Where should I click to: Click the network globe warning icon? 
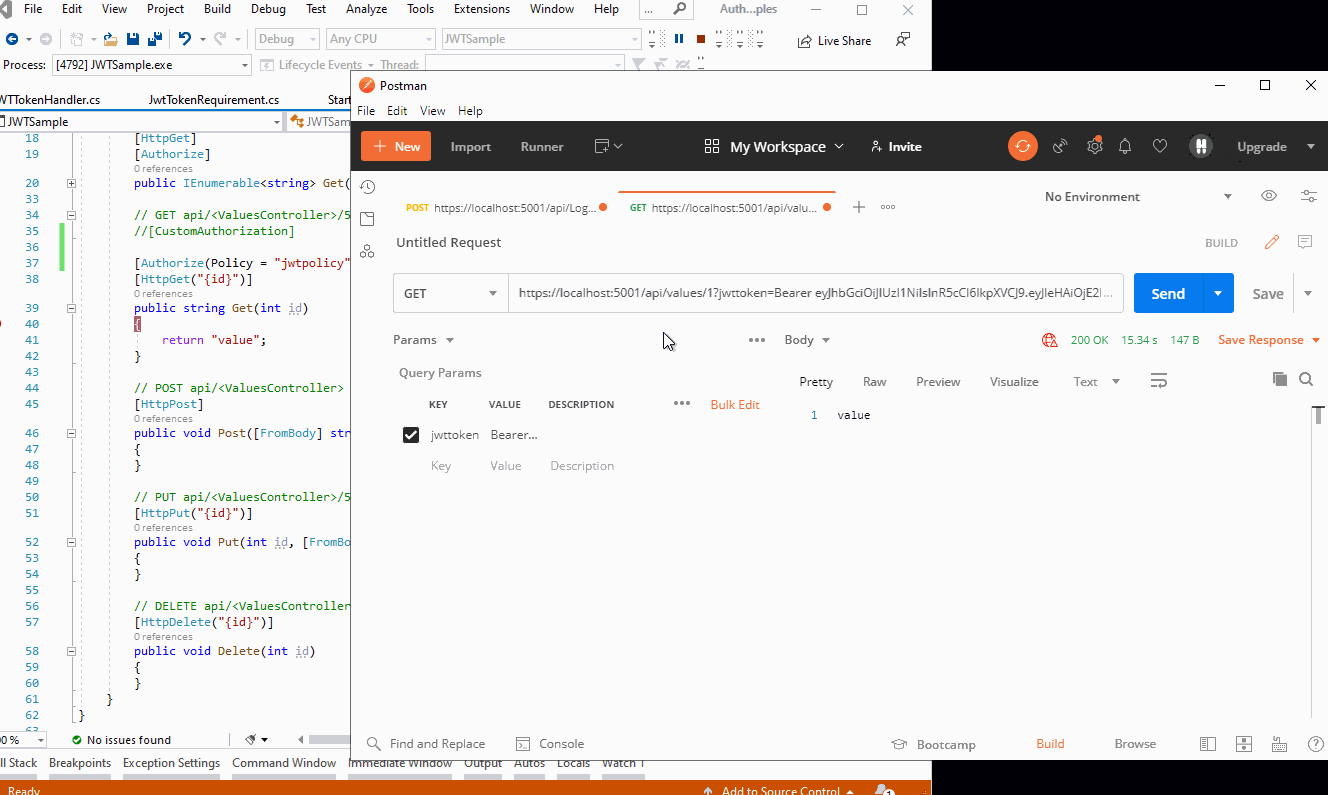(1050, 340)
